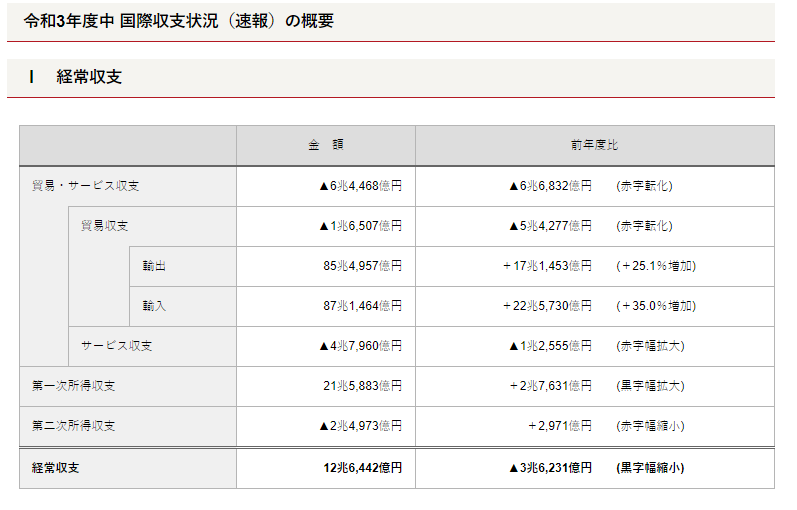Click the +2,971億円 year-over-year value
Image resolution: width=797 pixels, height=510 pixels.
point(559,426)
